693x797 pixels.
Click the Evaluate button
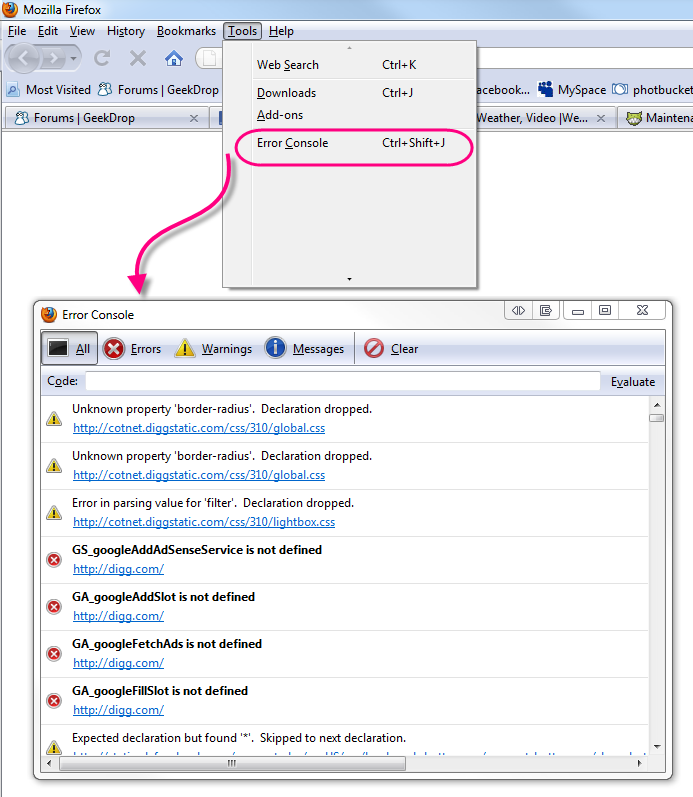coord(633,381)
